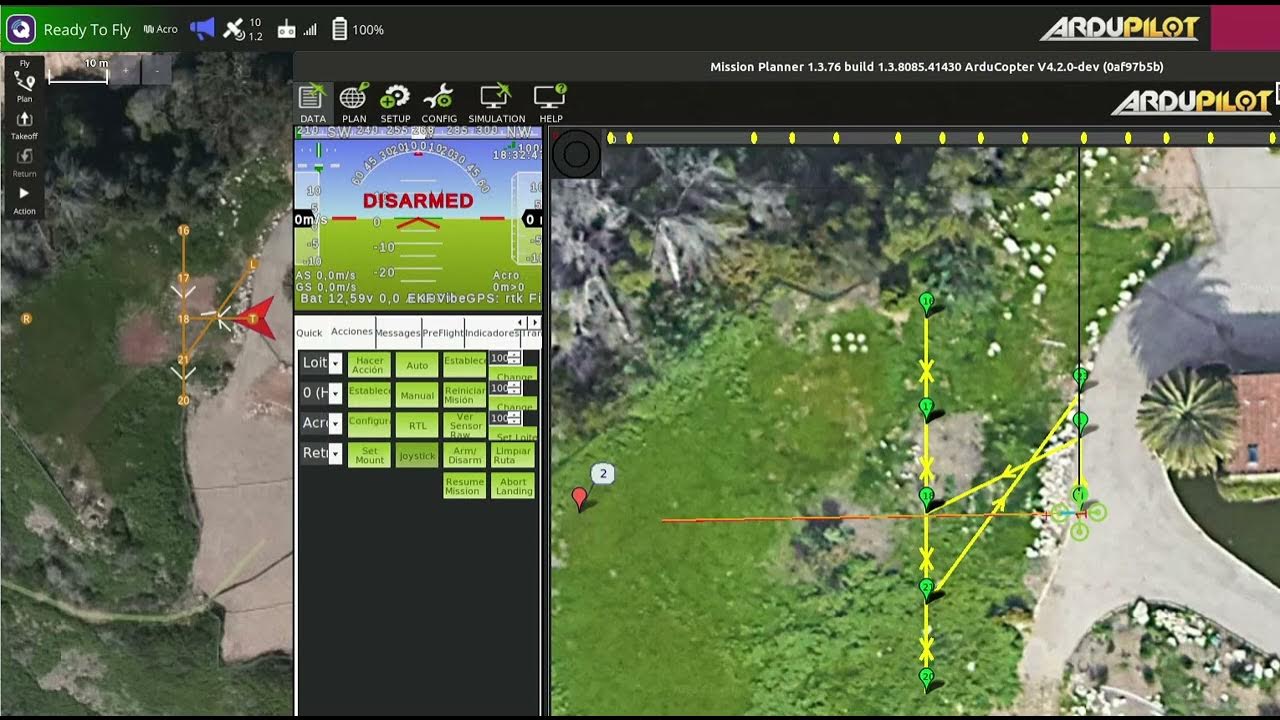Image resolution: width=1280 pixels, height=720 pixels.
Task: Click the Arm/Disarm button
Action: (x=464, y=455)
